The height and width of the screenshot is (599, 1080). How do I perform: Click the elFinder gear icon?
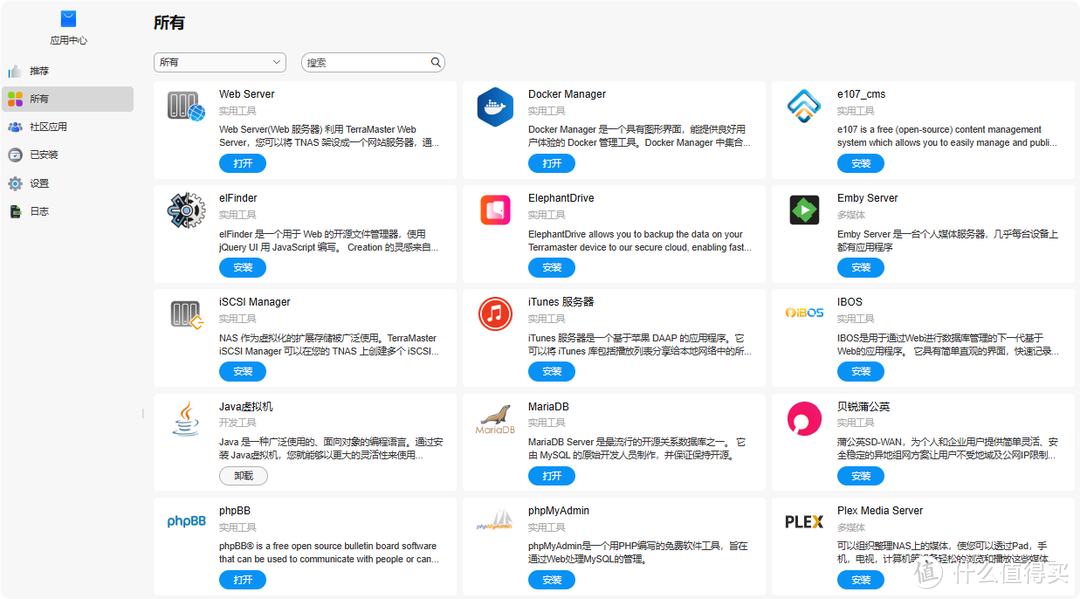186,210
